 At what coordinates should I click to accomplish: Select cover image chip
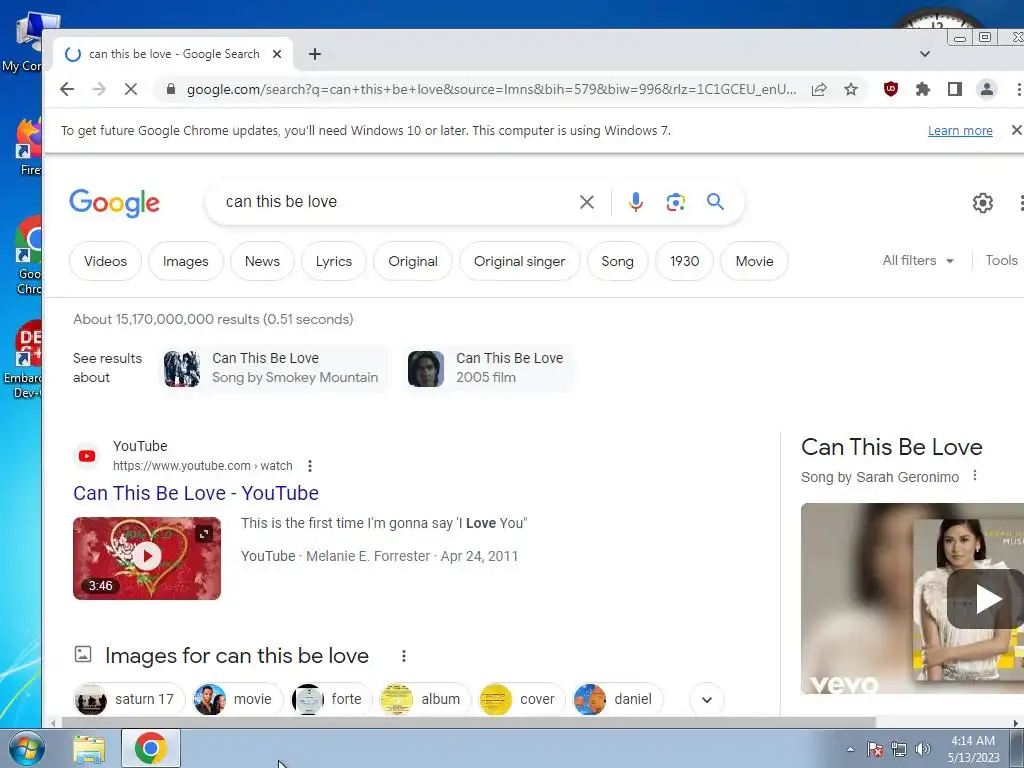coord(521,699)
